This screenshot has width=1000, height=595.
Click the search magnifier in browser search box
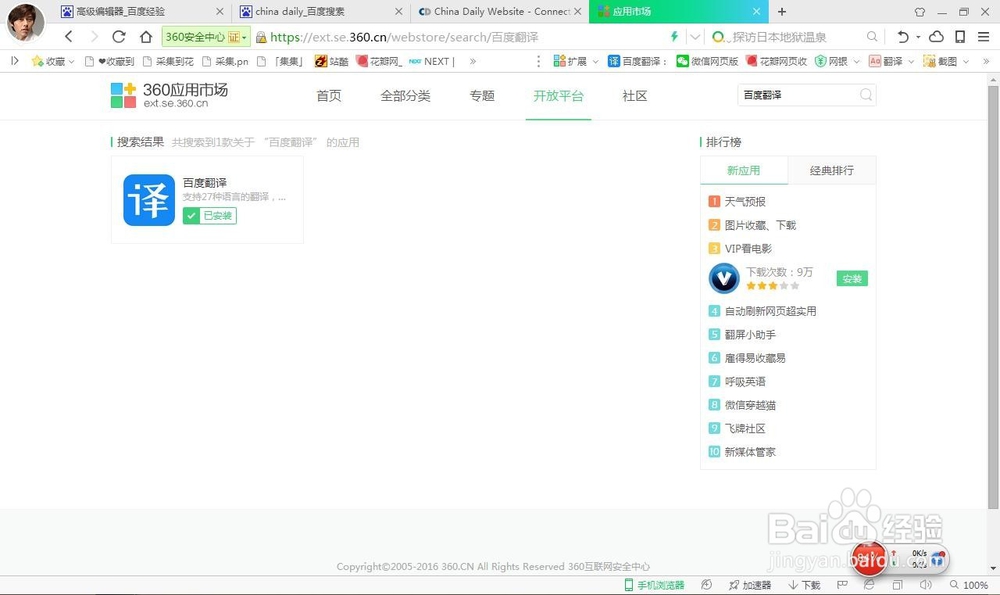tap(872, 37)
